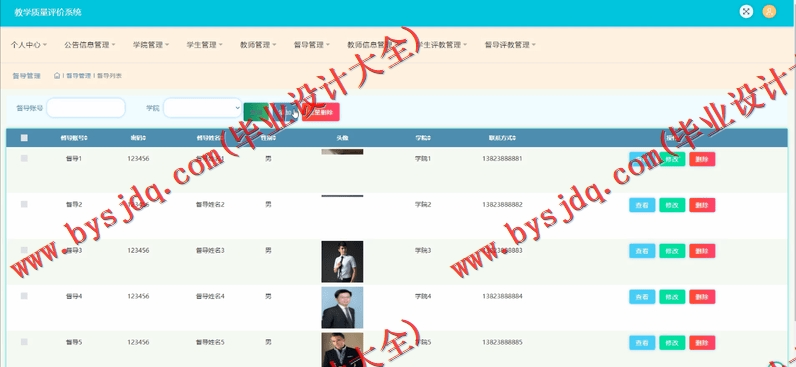
Task: Select phone number 13823888881 cell
Action: [502, 159]
